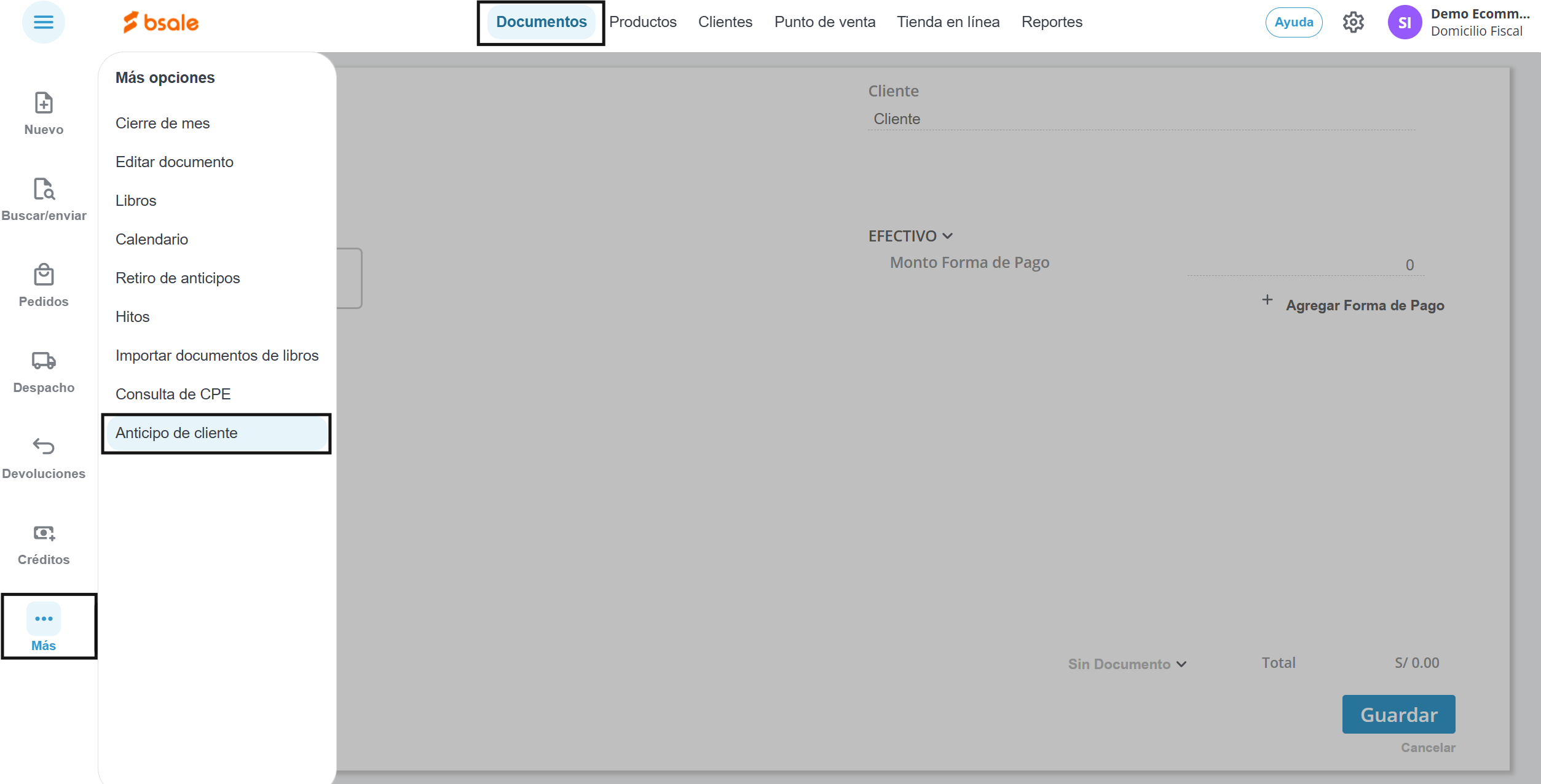Open the Buscar/enviar sidebar icon
This screenshot has width=1541, height=784.
pos(44,189)
